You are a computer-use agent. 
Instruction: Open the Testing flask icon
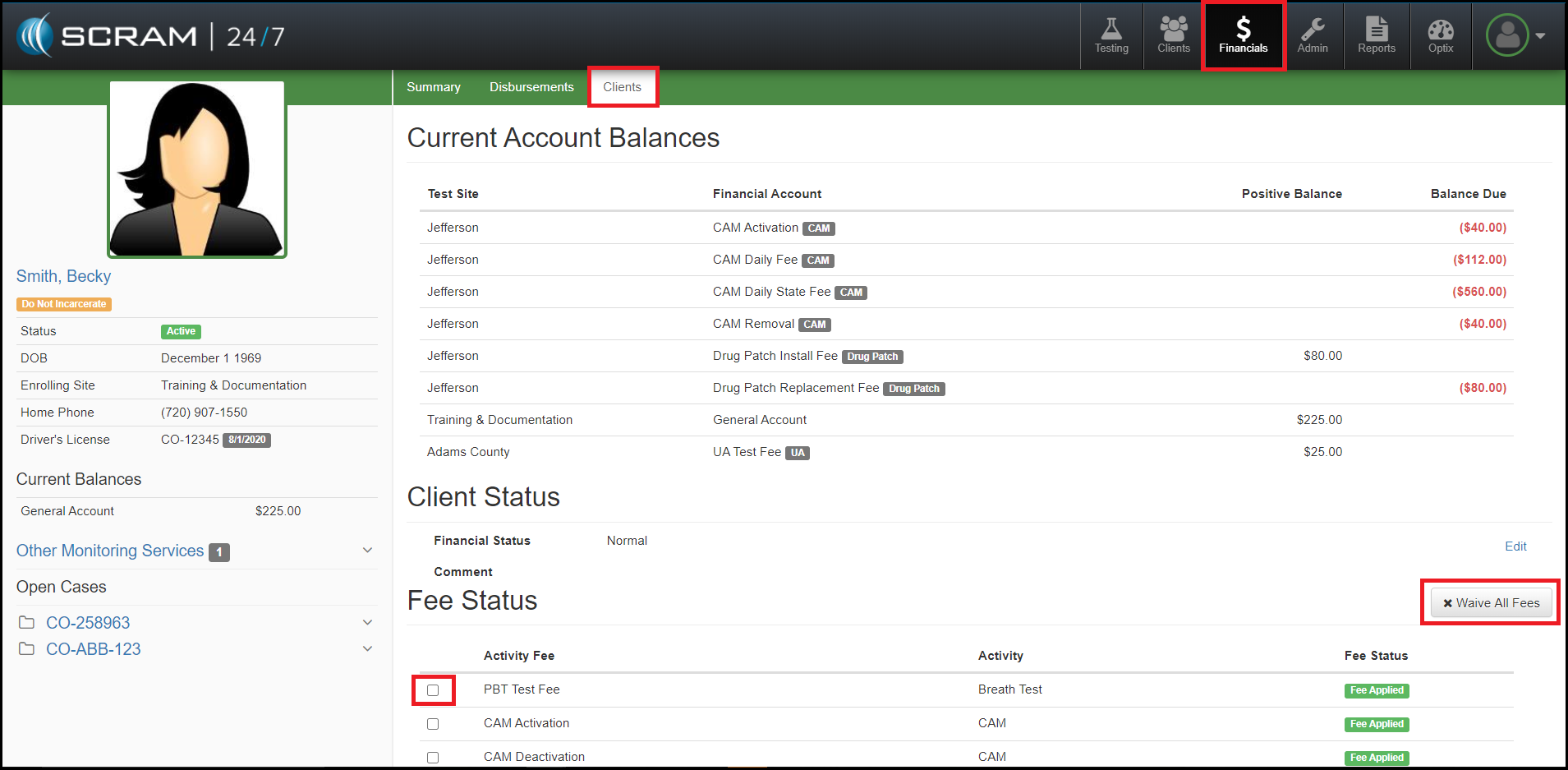(1111, 36)
